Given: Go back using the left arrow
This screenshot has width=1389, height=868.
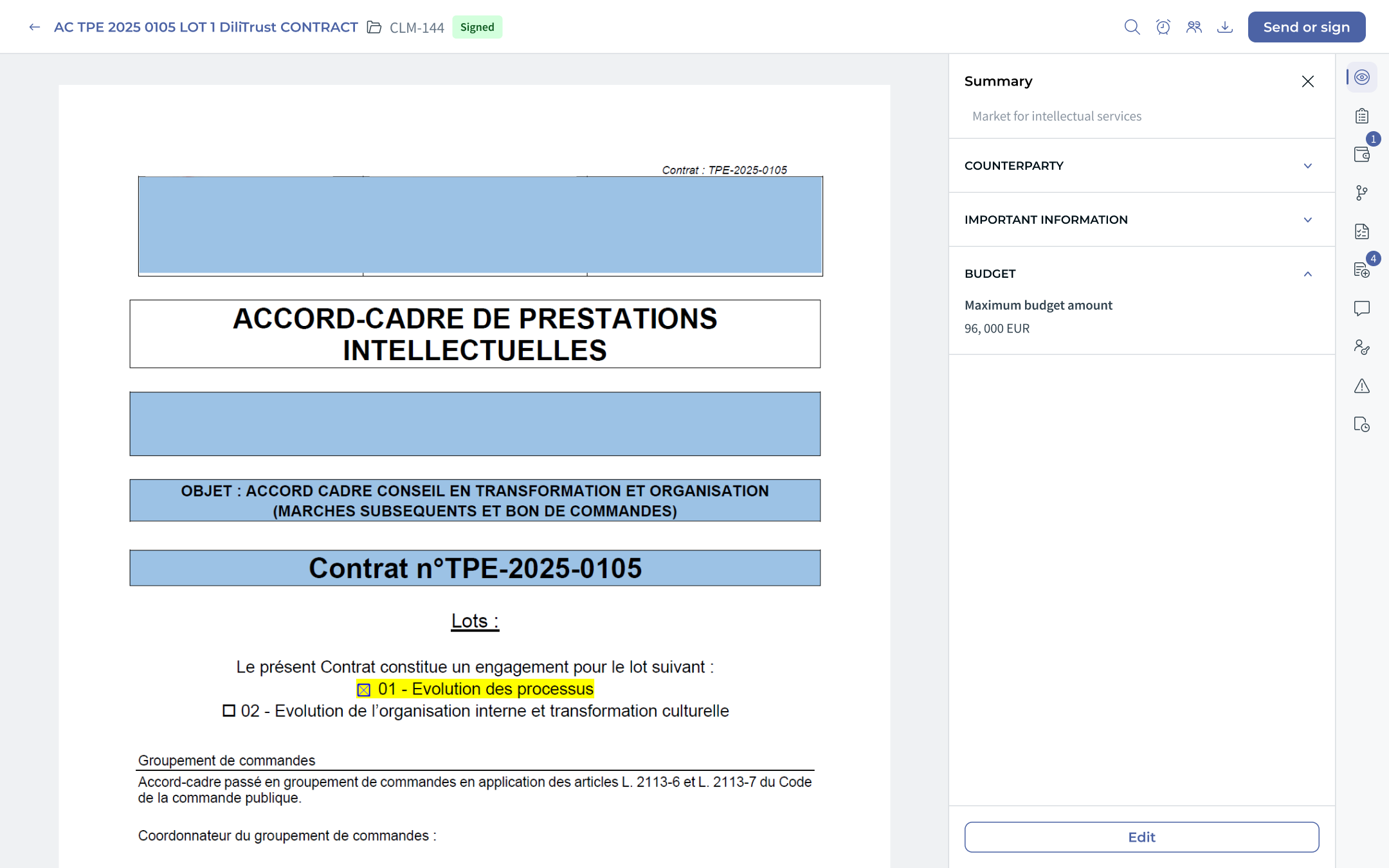Looking at the screenshot, I should coord(35,27).
